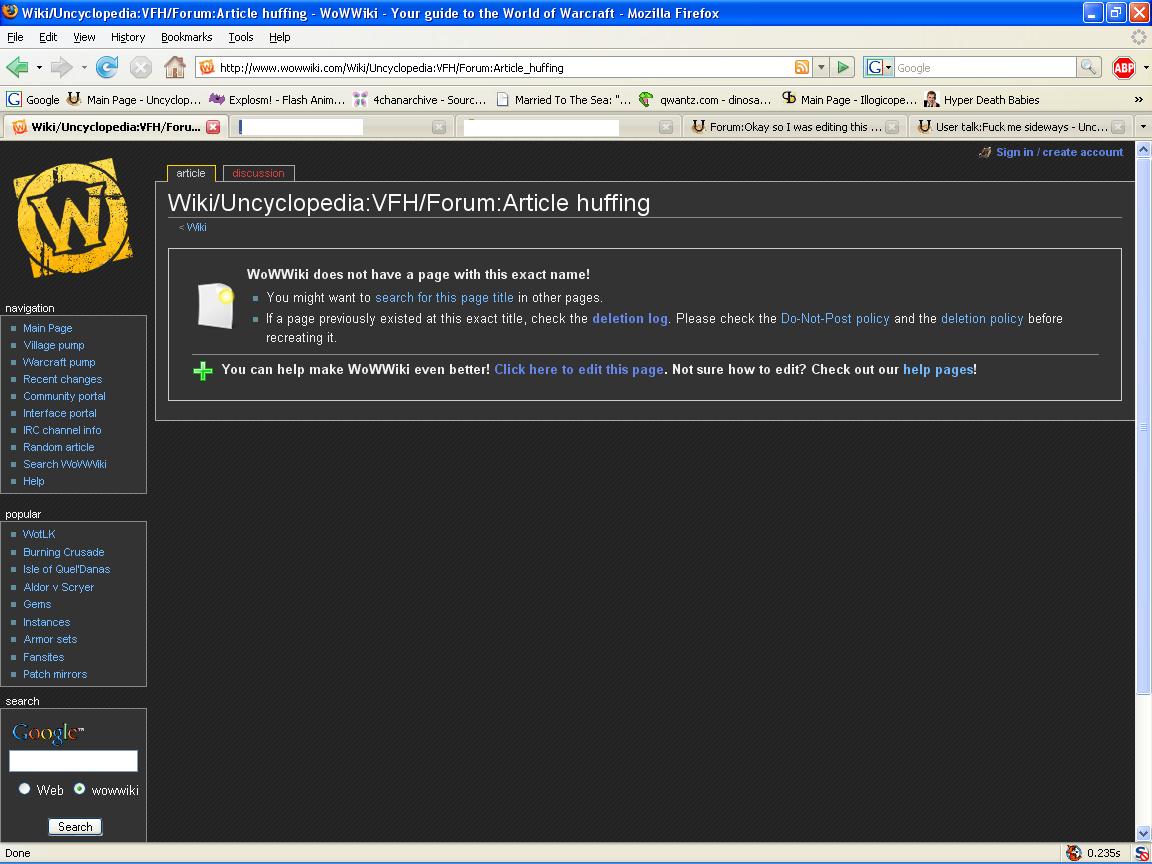Viewport: 1152px width, 864px height.
Task: Click the WoWWiki logo
Action: point(73,220)
